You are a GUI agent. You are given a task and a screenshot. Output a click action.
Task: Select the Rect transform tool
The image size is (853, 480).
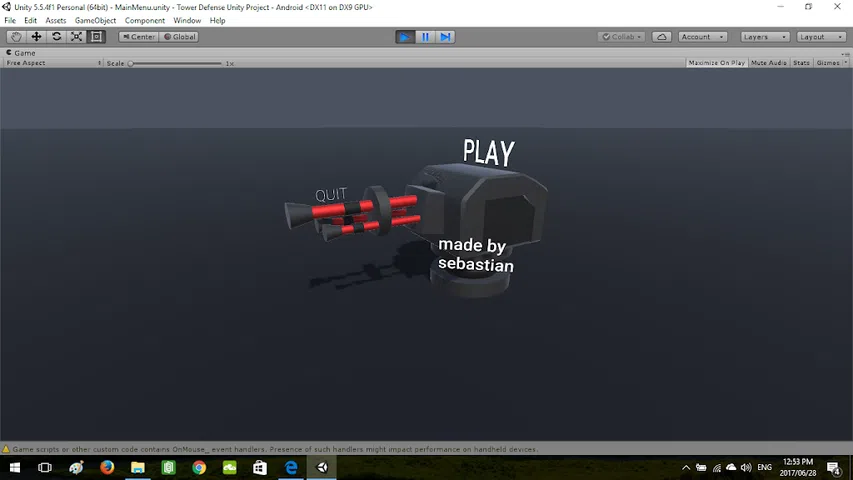[x=96, y=37]
